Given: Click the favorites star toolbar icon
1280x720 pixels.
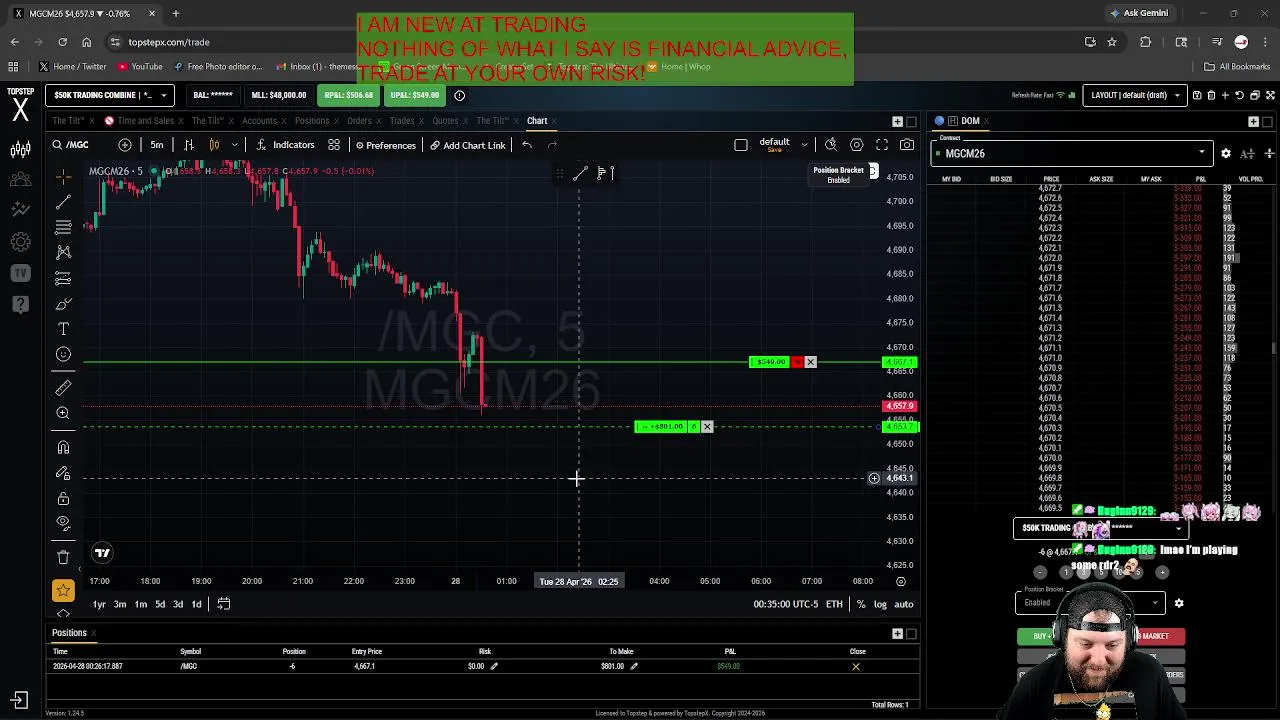Looking at the screenshot, I should pyautogui.click(x=63, y=591).
